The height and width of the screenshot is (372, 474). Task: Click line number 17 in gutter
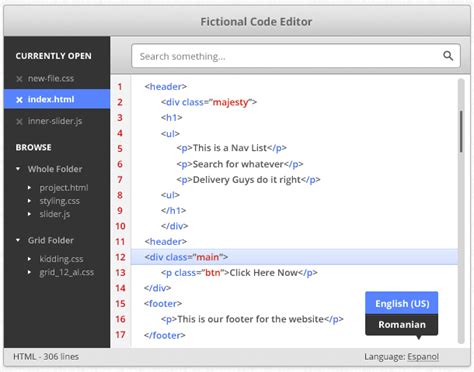tap(120, 335)
